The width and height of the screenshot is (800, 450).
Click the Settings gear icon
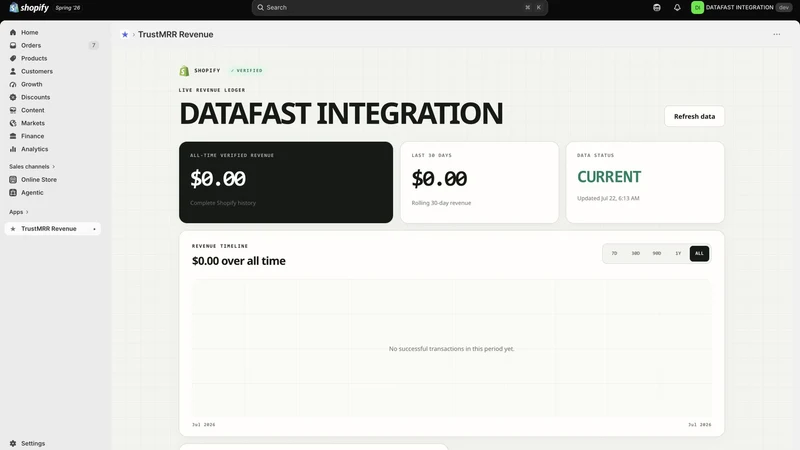pos(13,443)
